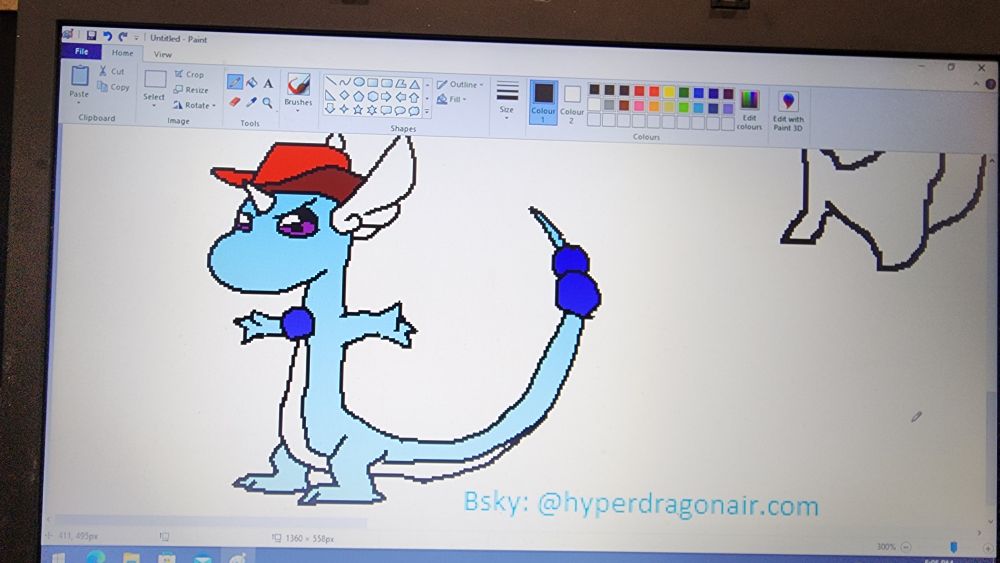Collapse the ribbon with the chevron
Screen dimensions: 1000x563
[976, 84]
